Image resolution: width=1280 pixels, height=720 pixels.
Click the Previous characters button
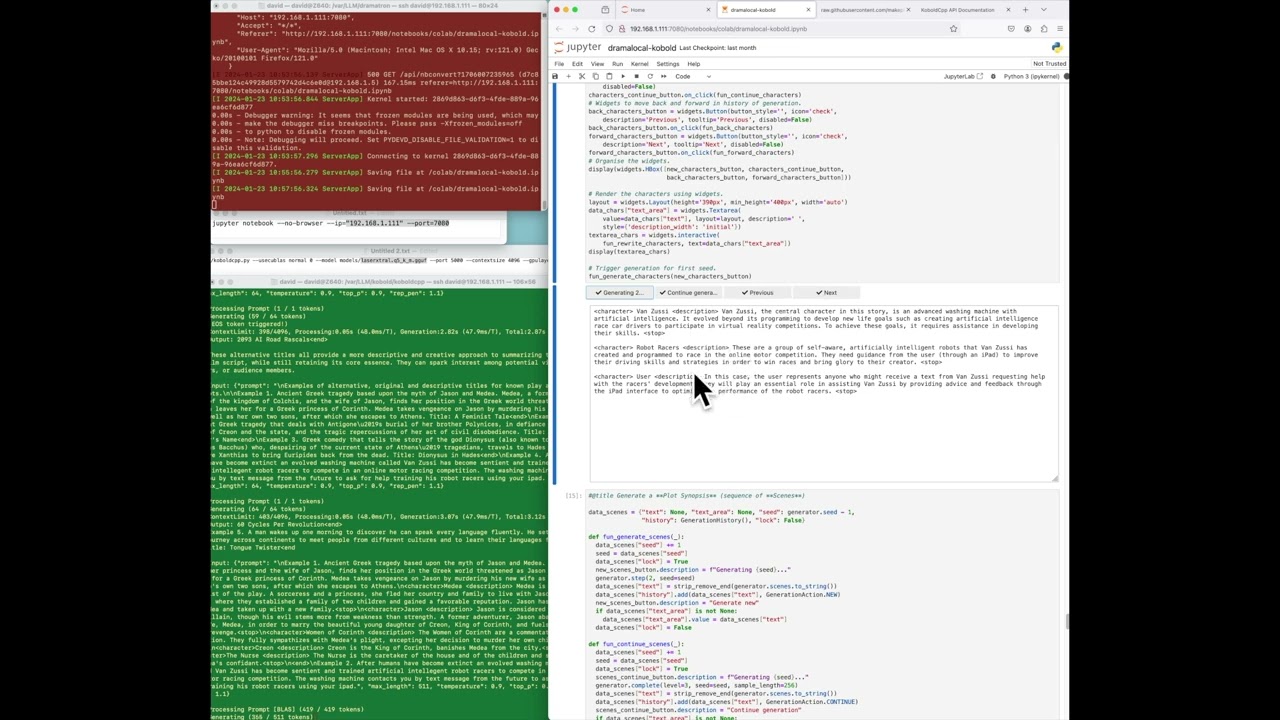(756, 293)
